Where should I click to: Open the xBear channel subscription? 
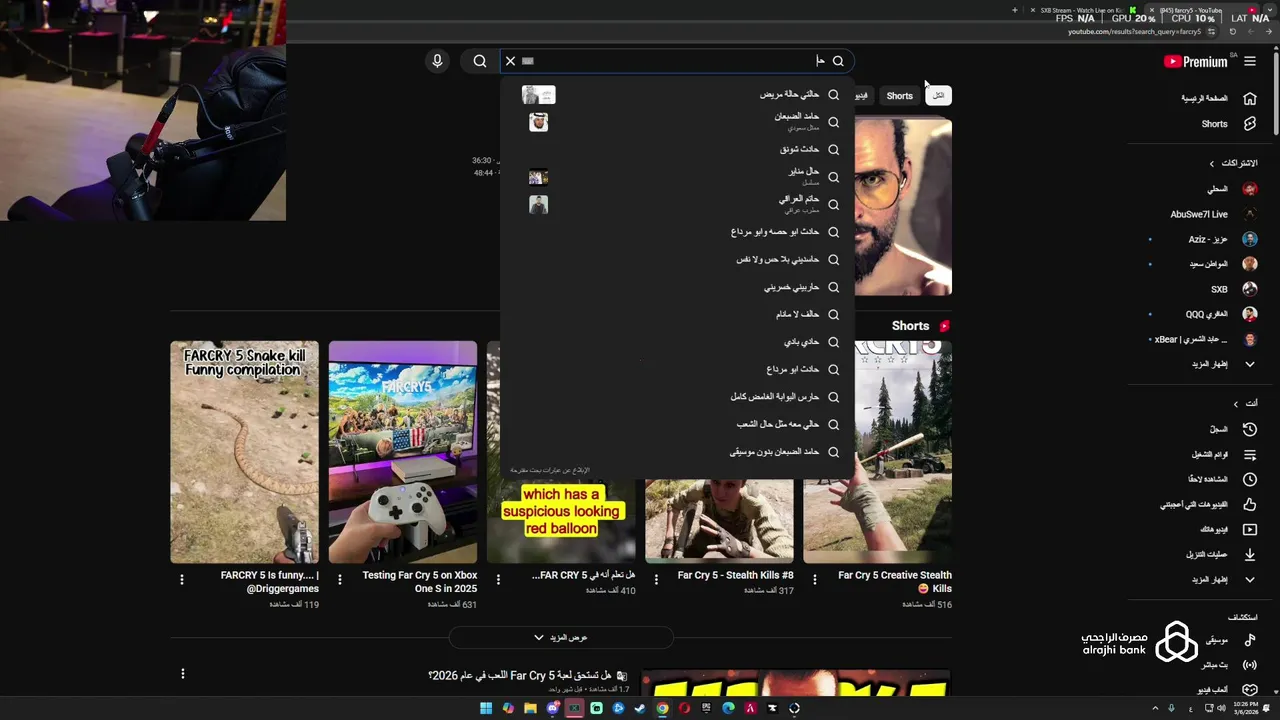[1205, 339]
